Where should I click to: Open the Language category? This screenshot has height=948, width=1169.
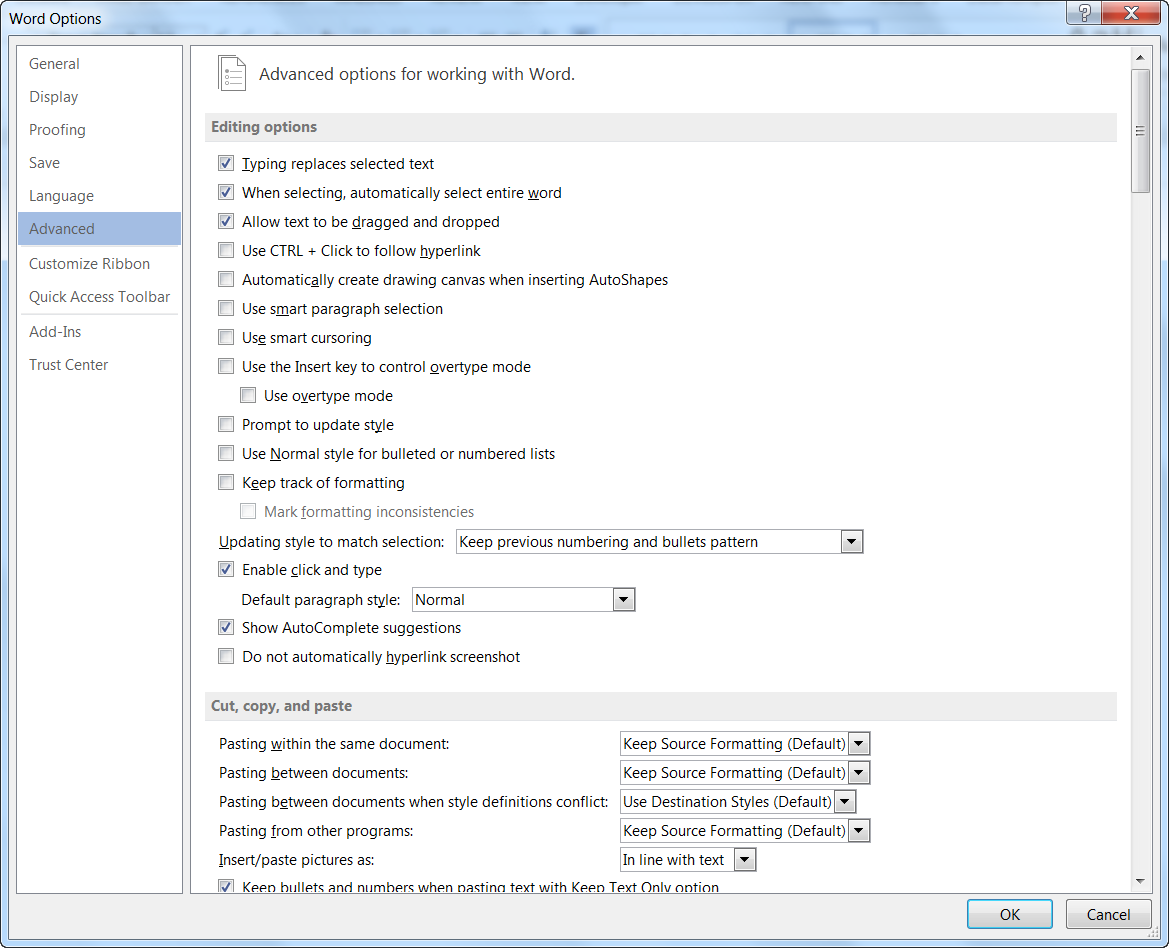pyautogui.click(x=99, y=196)
